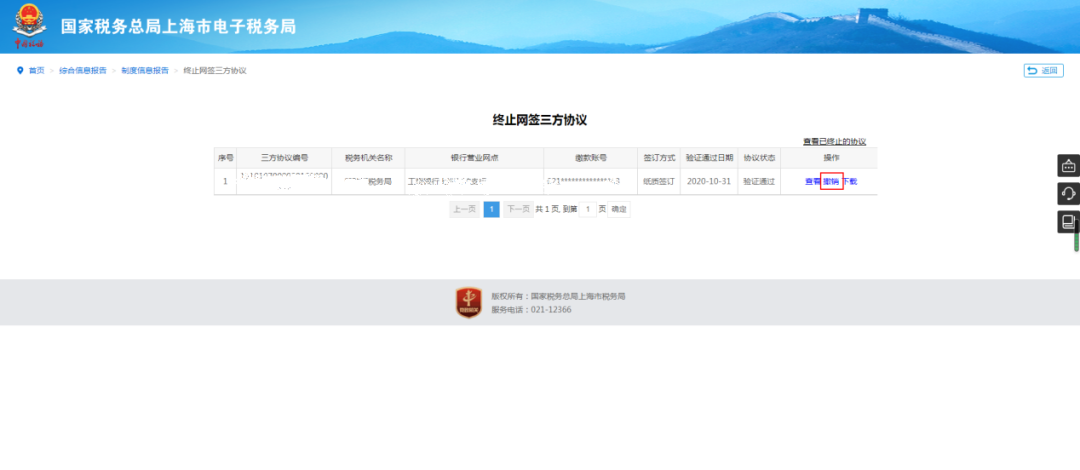Click the jump-to-page number input field
Viewport: 1080px width, 470px height.
coord(588,209)
